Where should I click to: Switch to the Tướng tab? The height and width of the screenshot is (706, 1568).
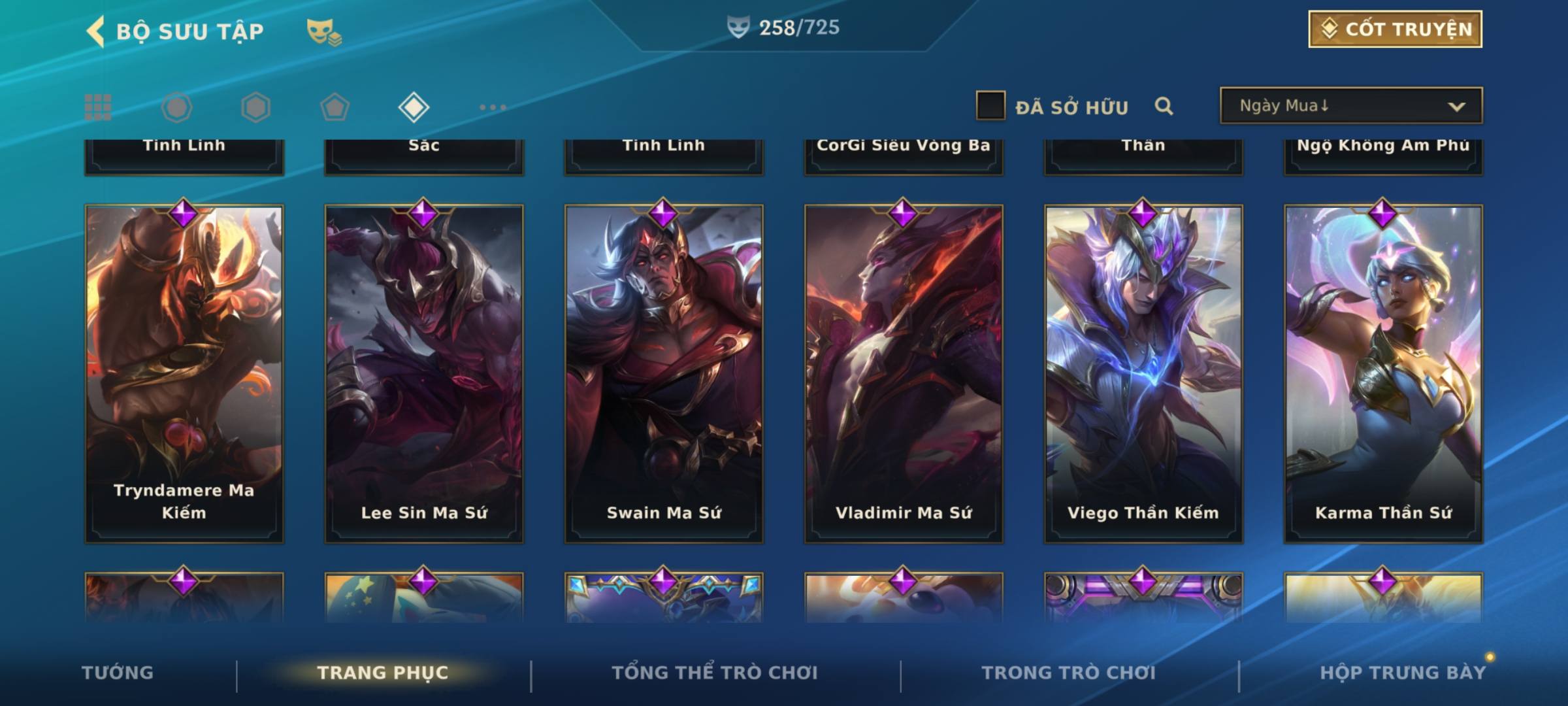118,673
